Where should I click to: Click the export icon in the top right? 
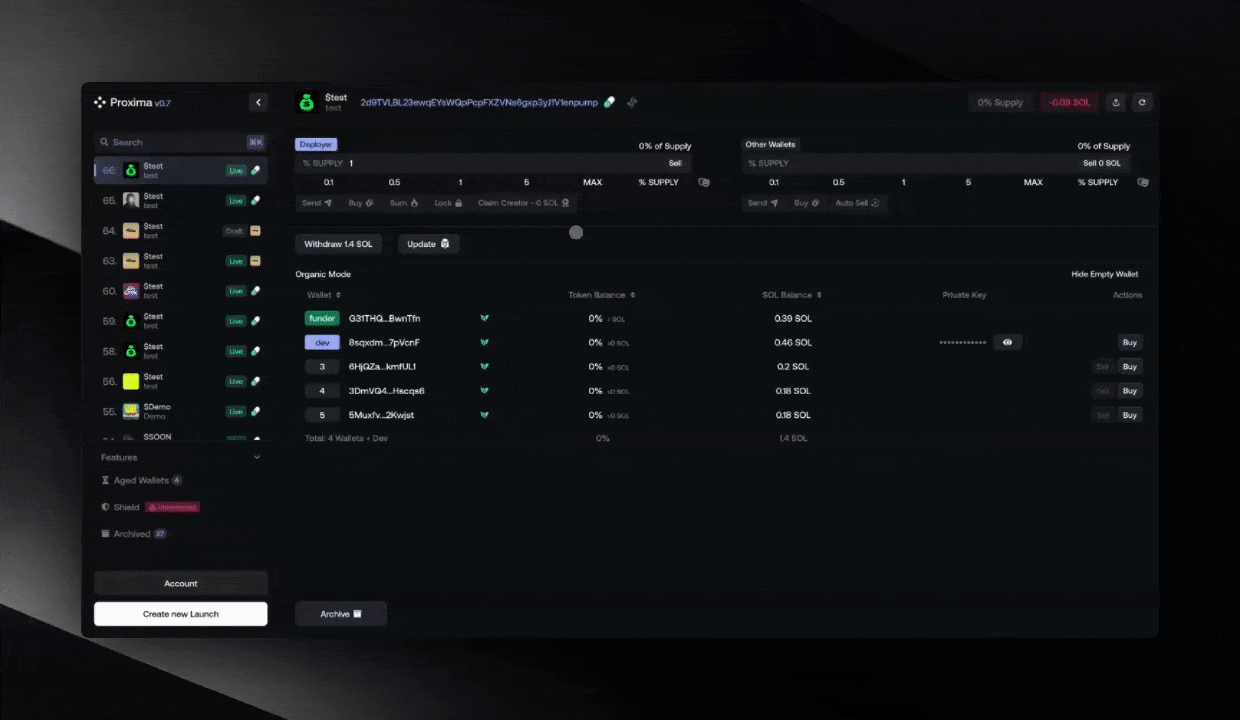[x=1116, y=102]
